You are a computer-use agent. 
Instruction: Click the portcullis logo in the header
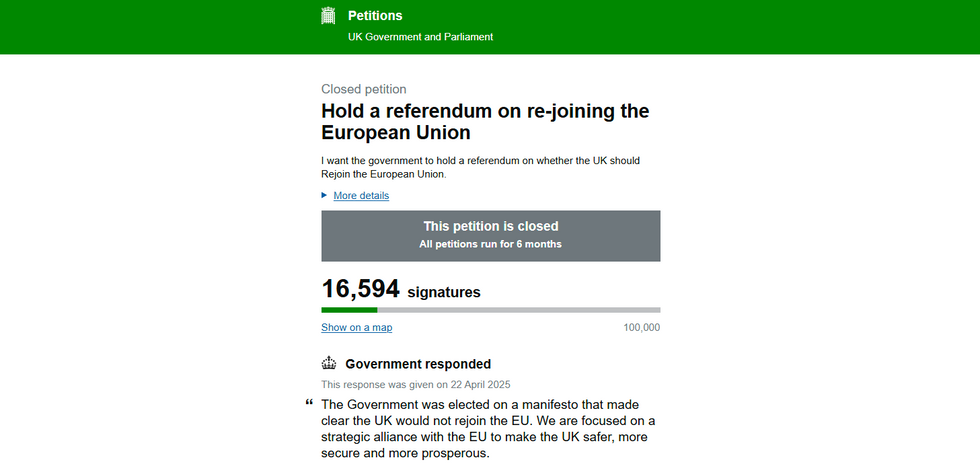[328, 15]
